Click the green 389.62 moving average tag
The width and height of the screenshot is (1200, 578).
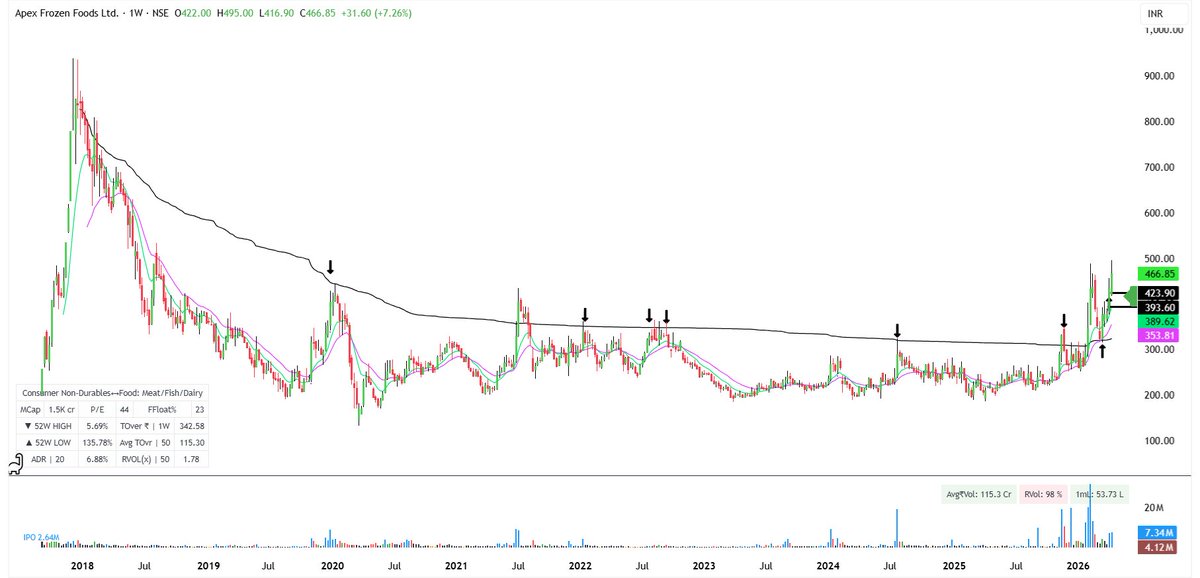click(x=1159, y=321)
